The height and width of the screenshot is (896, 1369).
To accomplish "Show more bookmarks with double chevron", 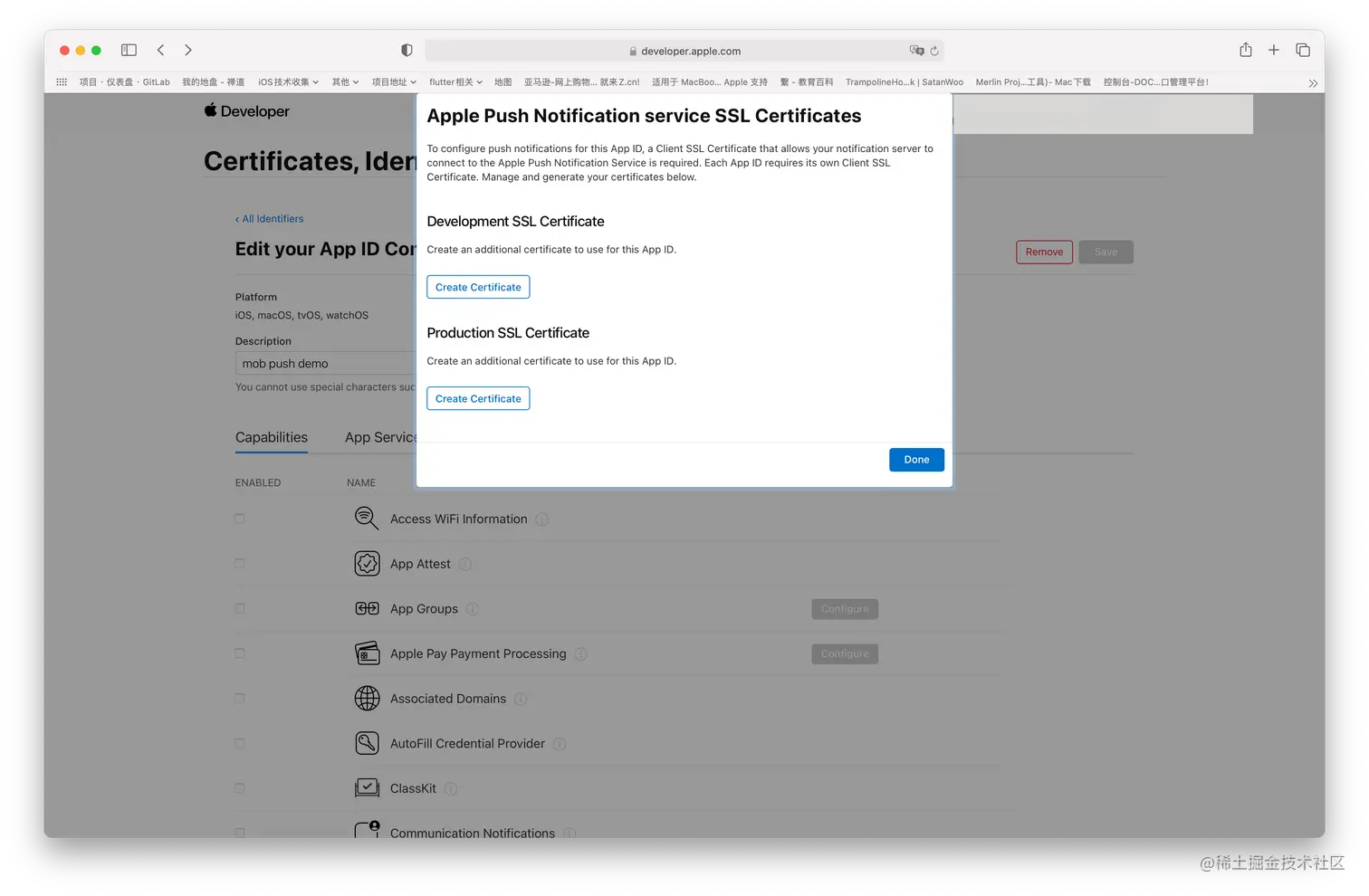I will [1313, 82].
